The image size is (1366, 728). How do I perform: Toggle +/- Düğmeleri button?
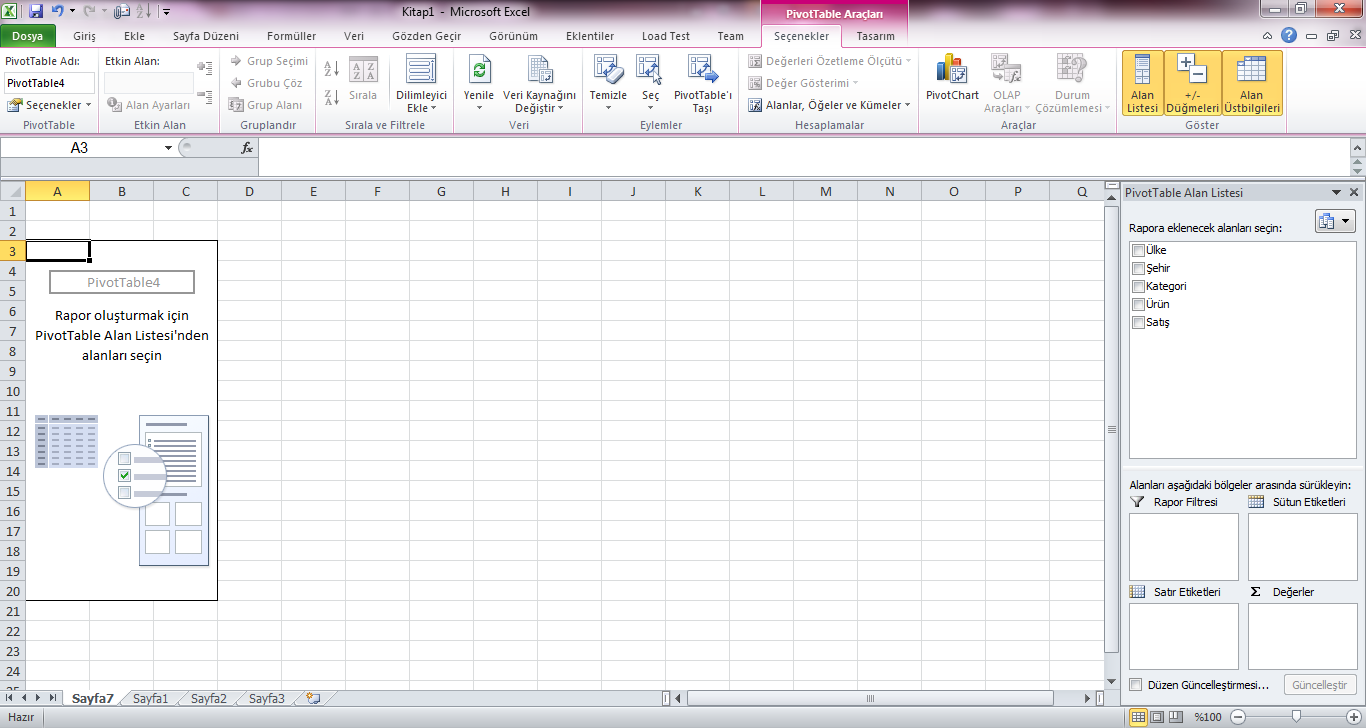pyautogui.click(x=1193, y=84)
